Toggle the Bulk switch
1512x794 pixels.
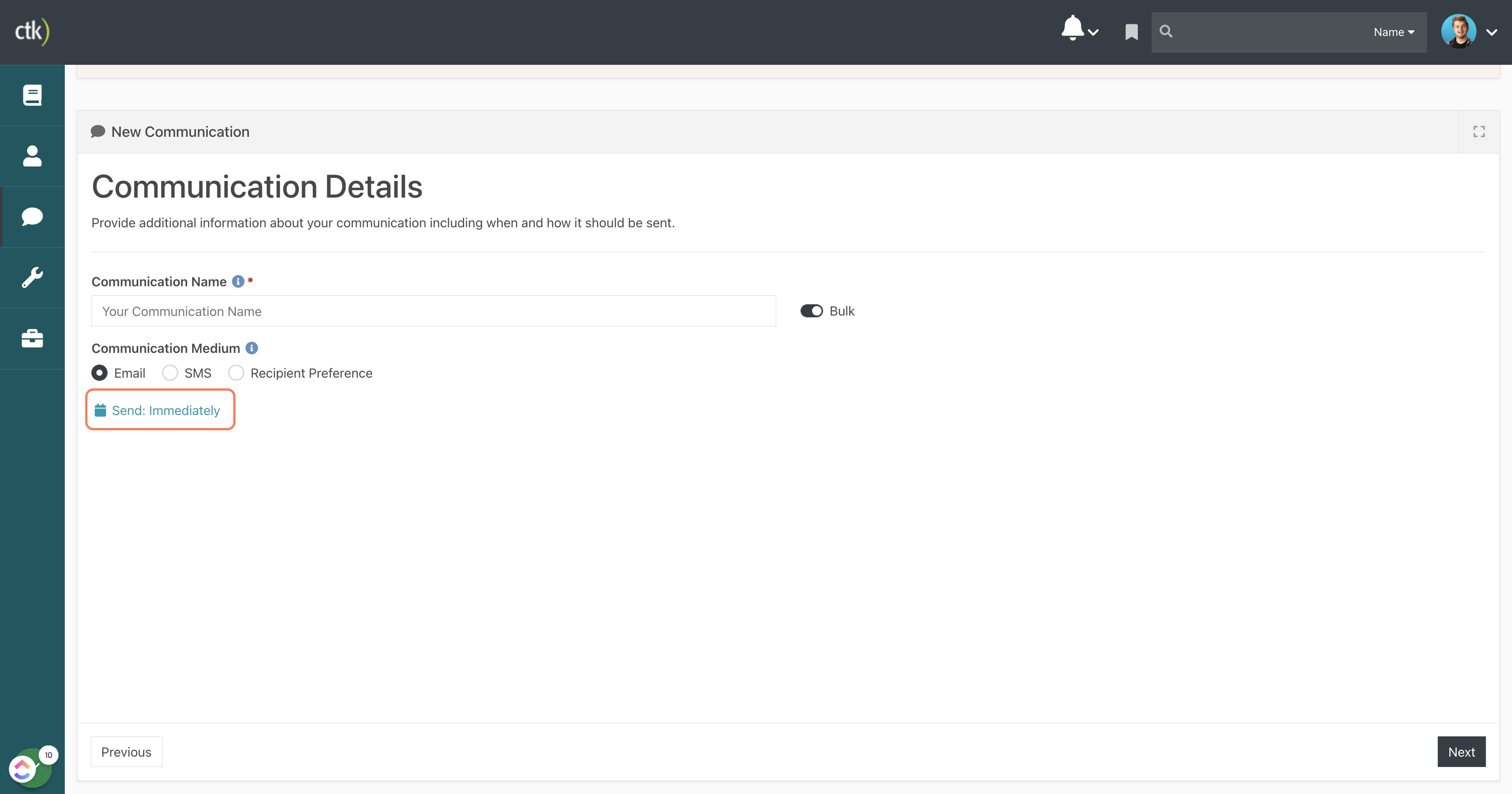click(811, 311)
